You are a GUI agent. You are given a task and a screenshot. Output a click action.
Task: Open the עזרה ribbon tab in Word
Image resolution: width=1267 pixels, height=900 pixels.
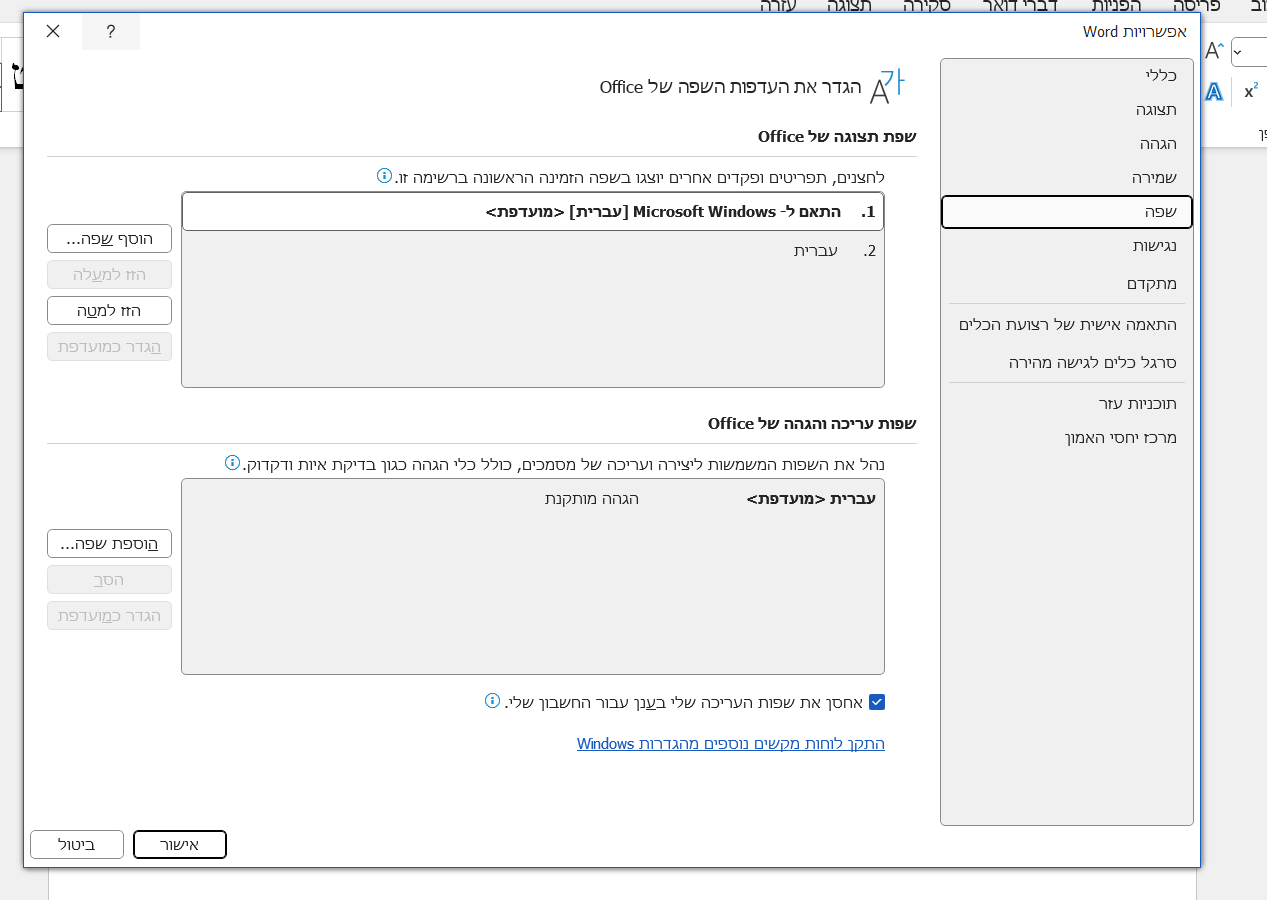[x=779, y=5]
